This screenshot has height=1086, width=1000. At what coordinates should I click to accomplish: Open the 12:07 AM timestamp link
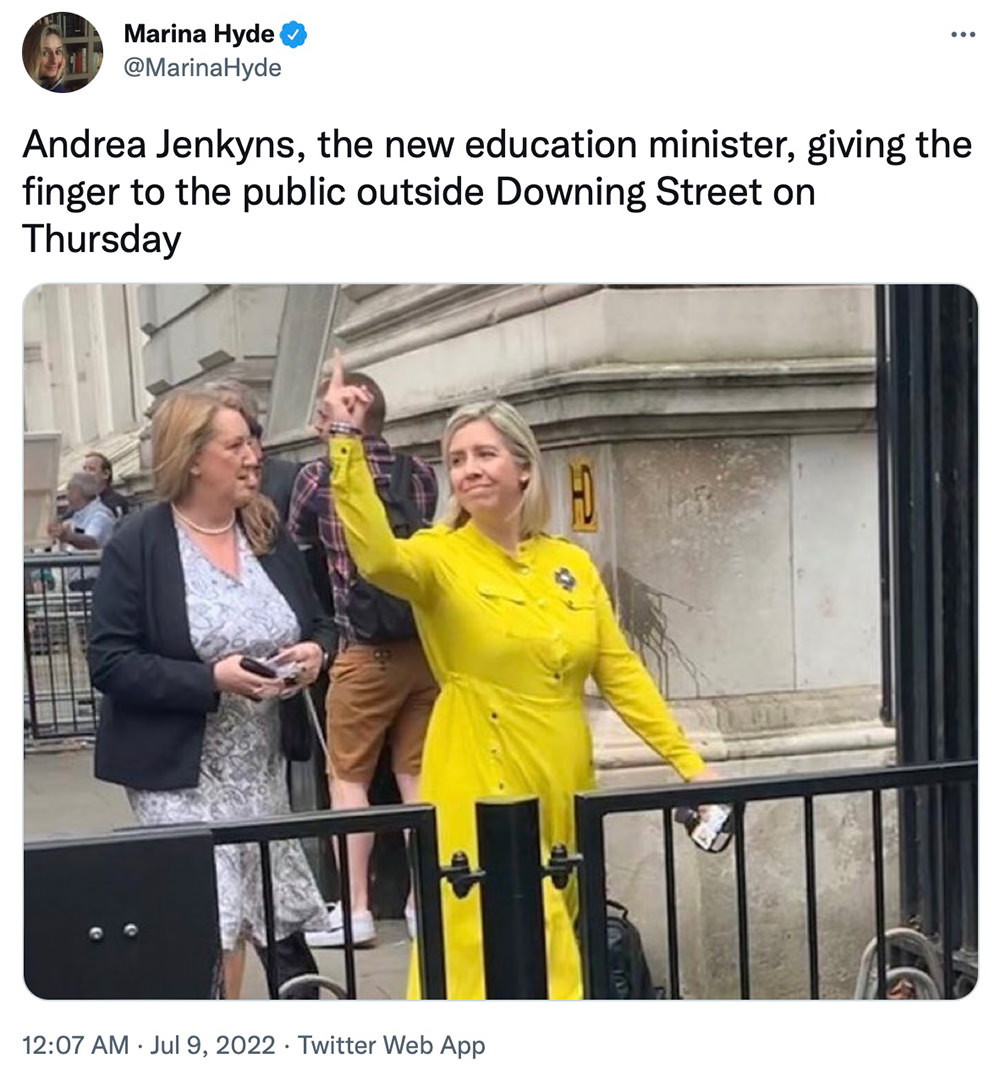coord(75,1045)
